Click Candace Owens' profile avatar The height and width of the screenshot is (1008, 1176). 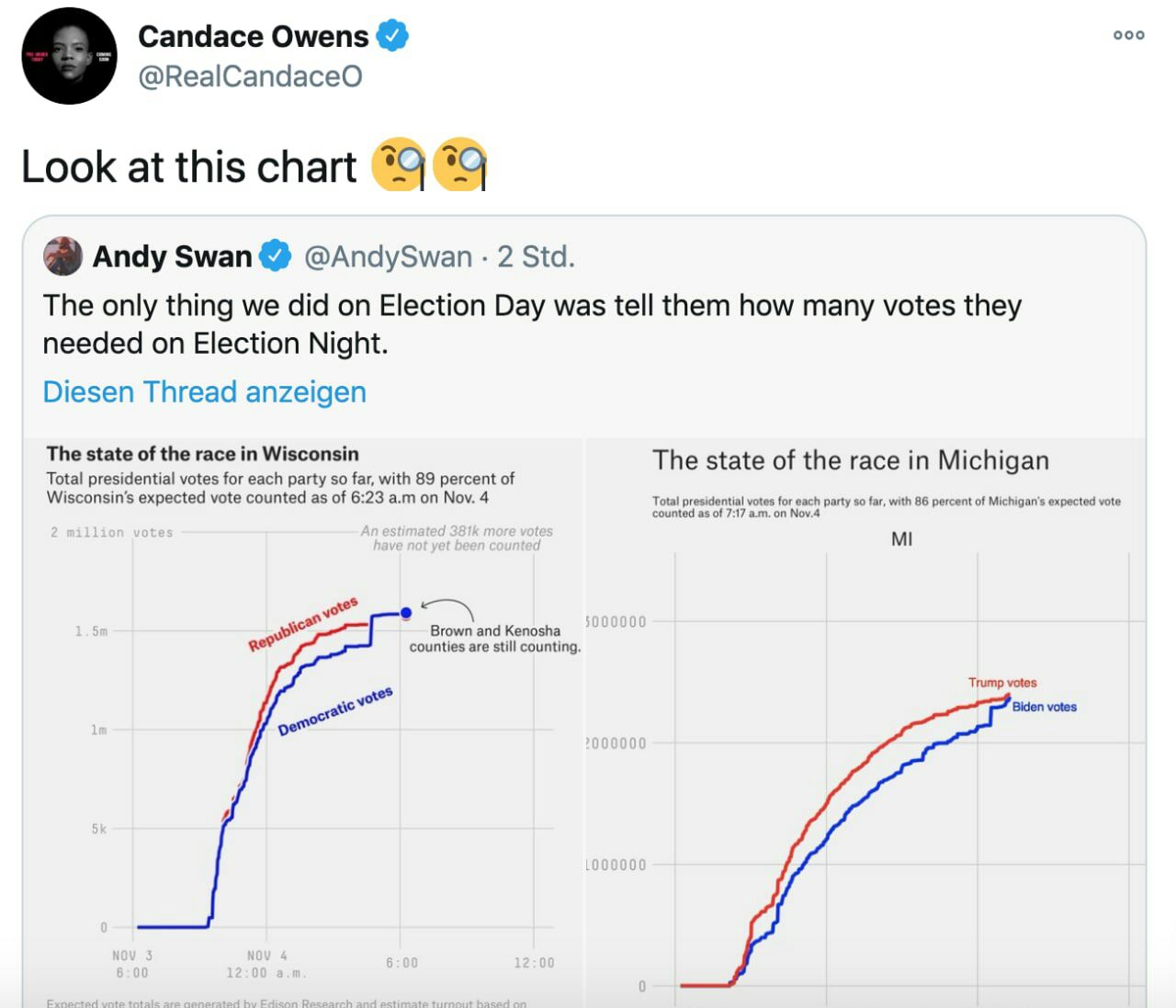69,56
